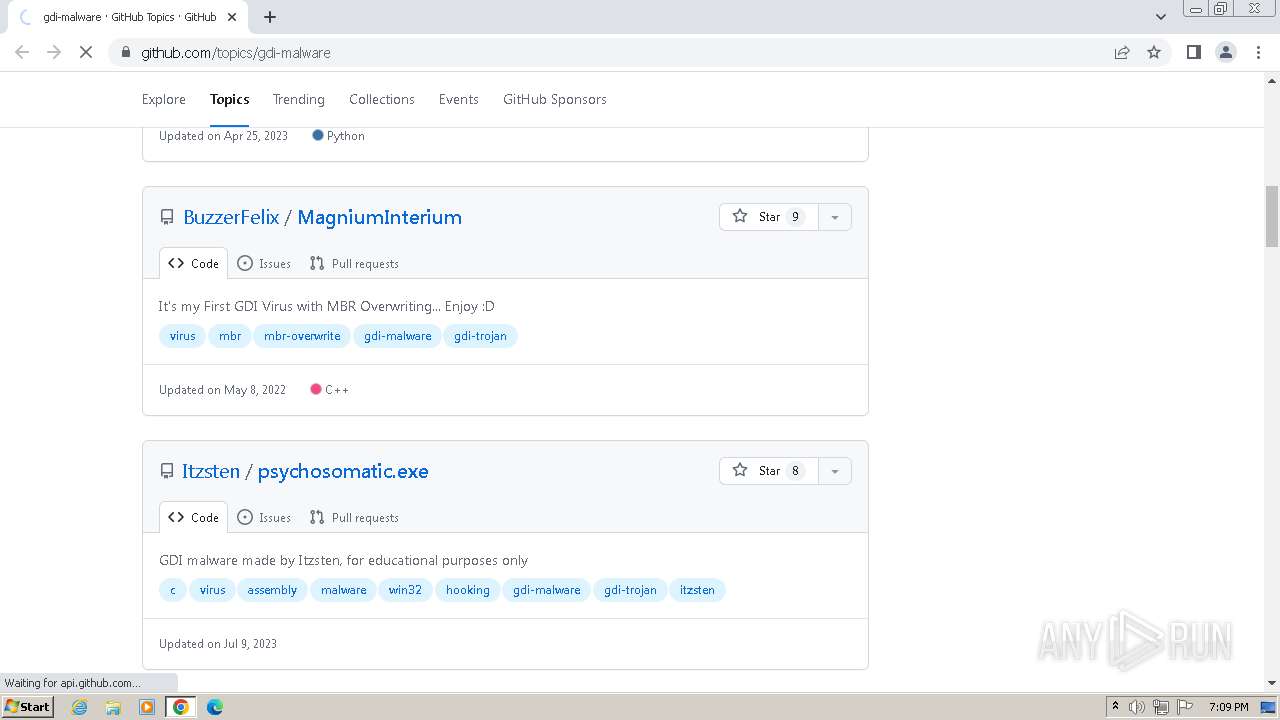Open the media player taskbar icon
Viewport: 1280px width, 720px height.
click(147, 707)
